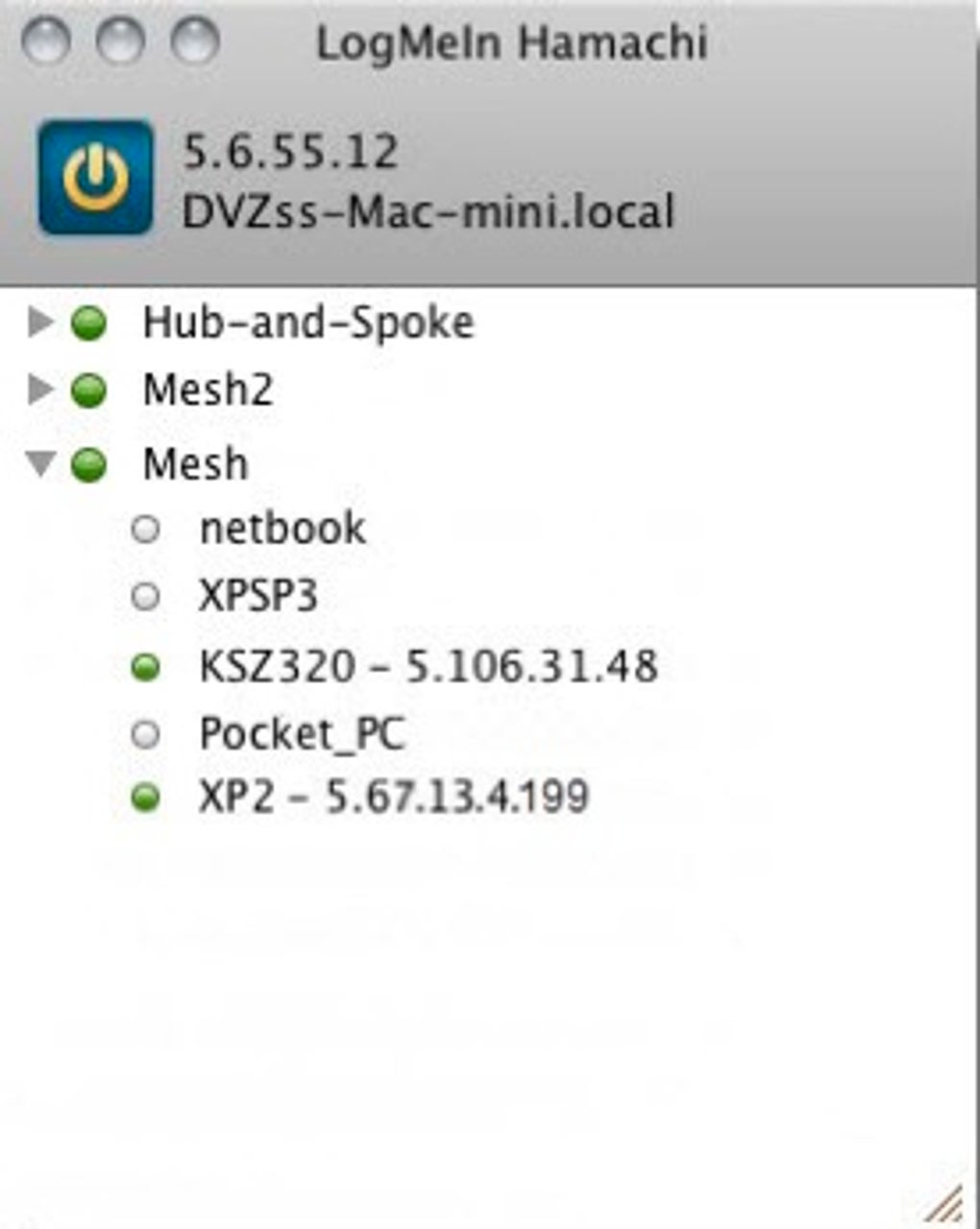This screenshot has width=980, height=1229.
Task: Expand the Mesh2 network group
Action: [40, 390]
